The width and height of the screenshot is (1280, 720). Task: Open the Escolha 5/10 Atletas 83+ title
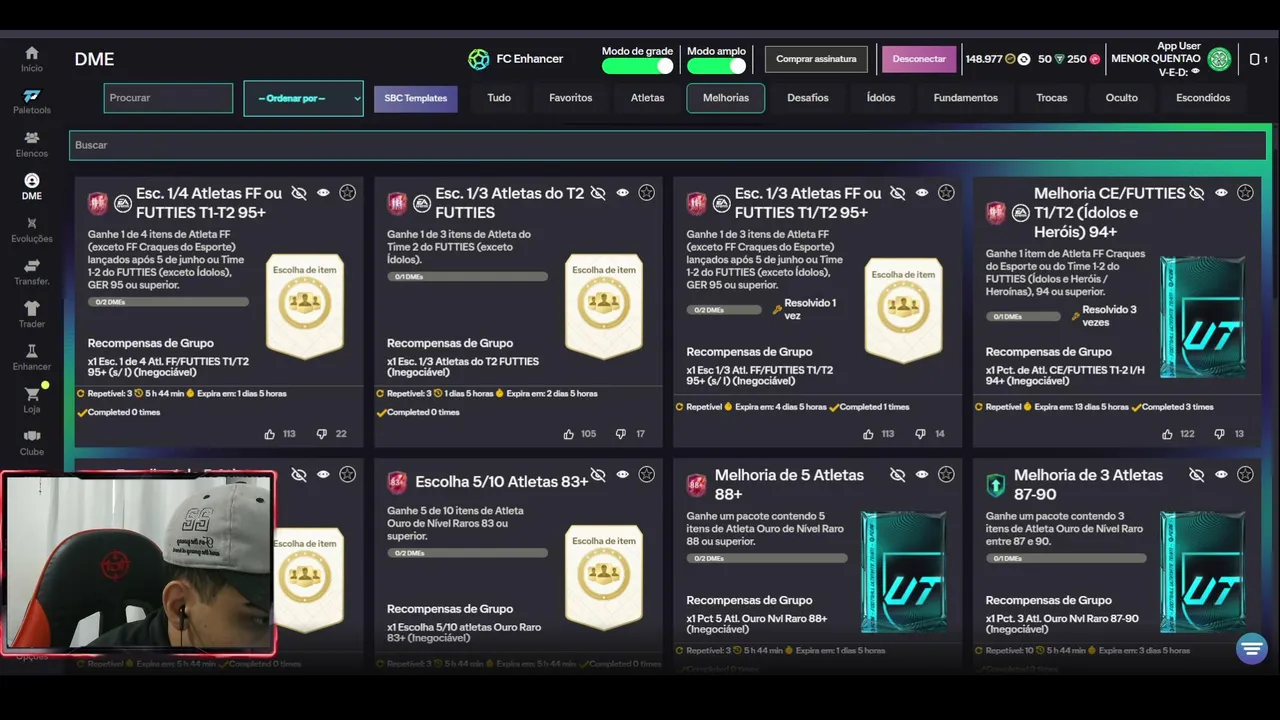tap(502, 482)
